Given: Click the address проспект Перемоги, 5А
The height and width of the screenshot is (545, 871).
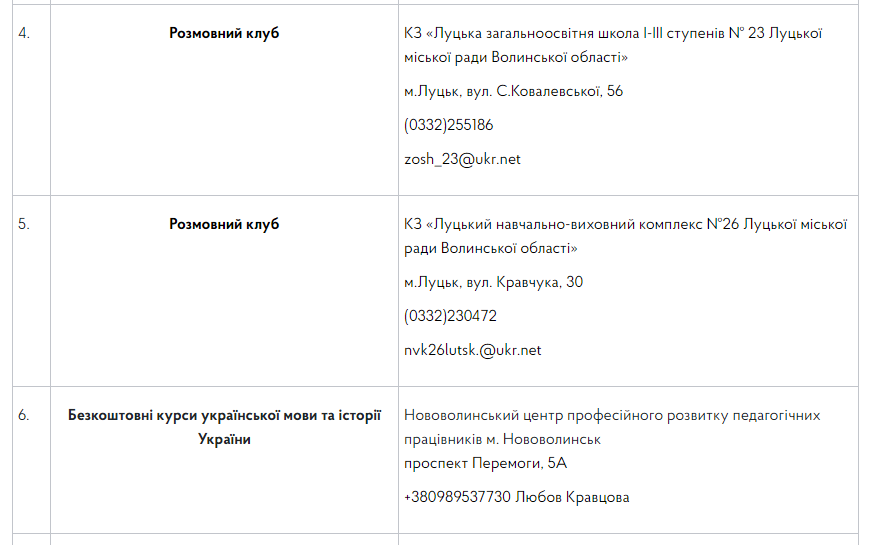Looking at the screenshot, I should tap(485, 463).
